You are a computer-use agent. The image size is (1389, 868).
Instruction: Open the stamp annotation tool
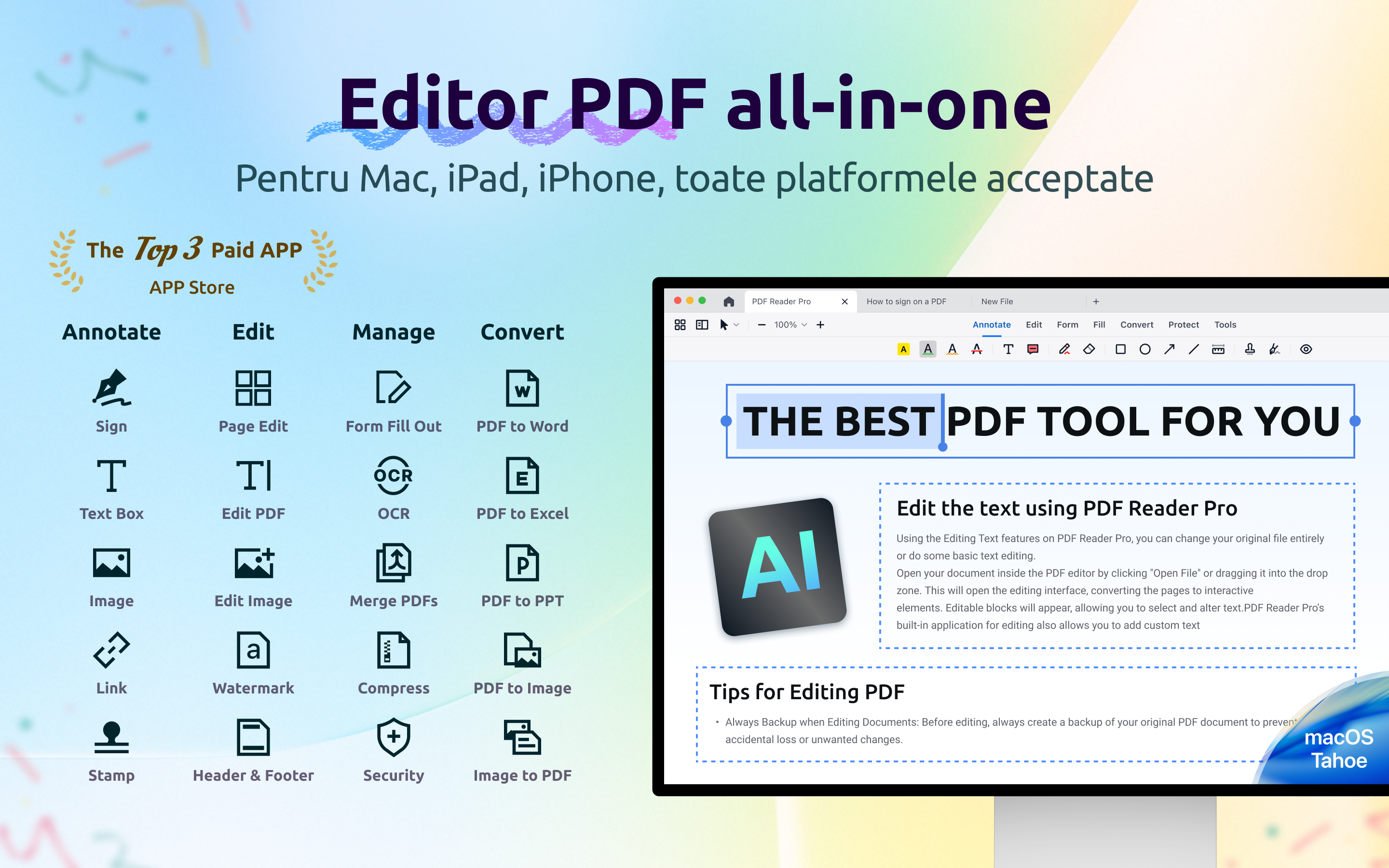[x=1250, y=349]
